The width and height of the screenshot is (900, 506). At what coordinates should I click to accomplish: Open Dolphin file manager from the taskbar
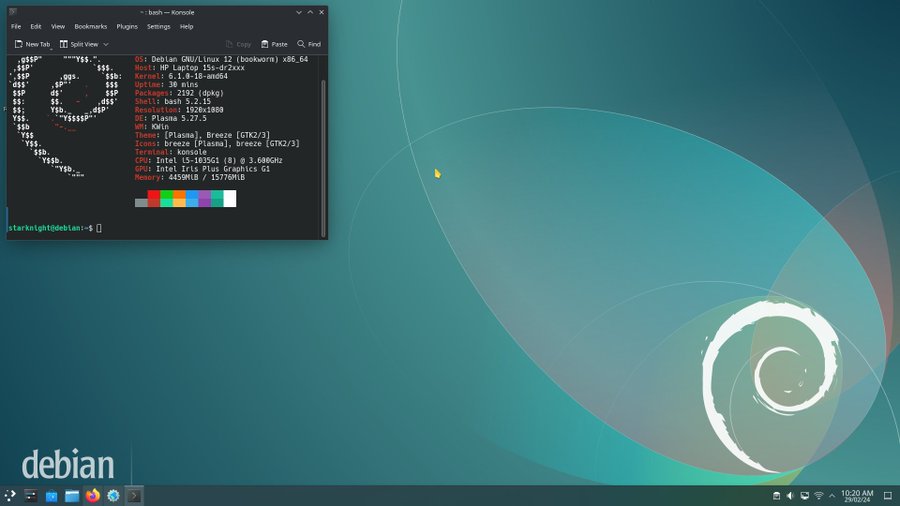click(x=72, y=495)
